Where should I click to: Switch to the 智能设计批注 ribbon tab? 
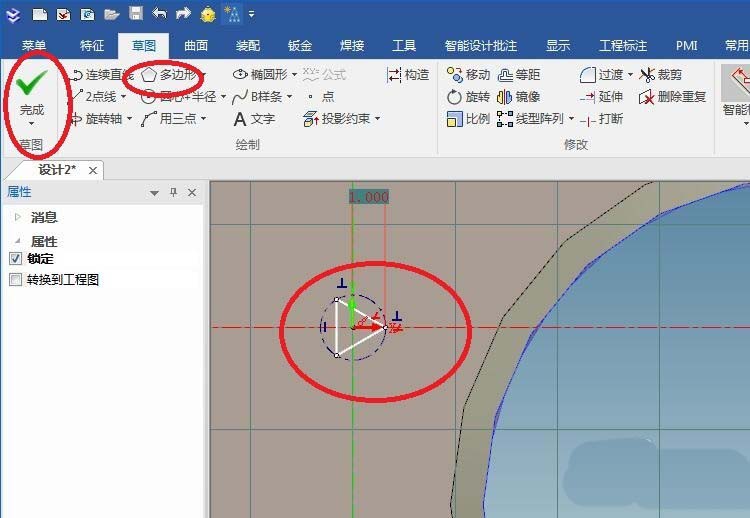[x=481, y=45]
